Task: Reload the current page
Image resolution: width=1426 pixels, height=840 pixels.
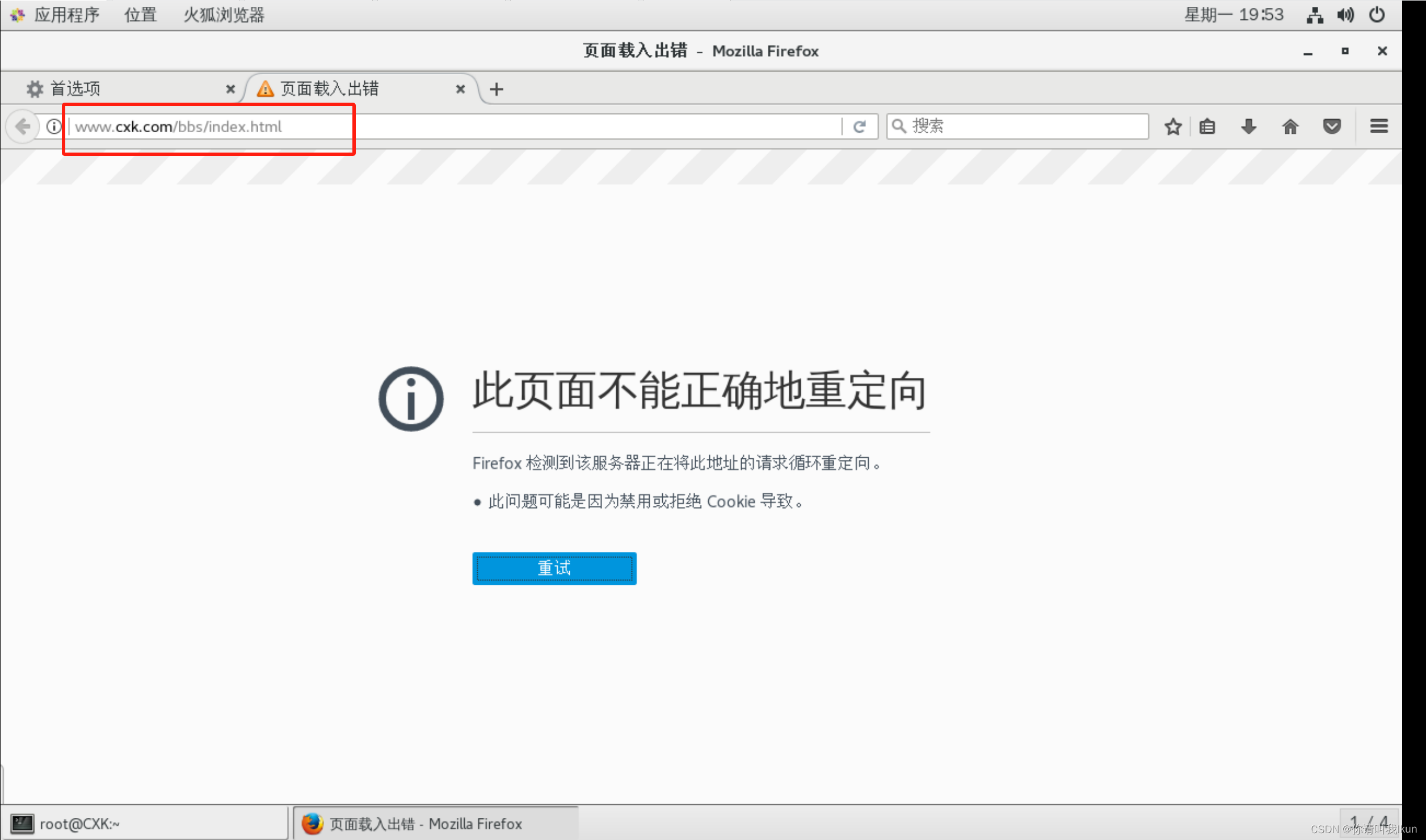Action: [x=860, y=126]
